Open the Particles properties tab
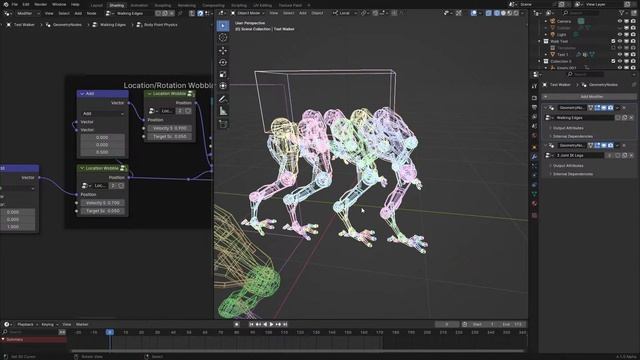The height and width of the screenshot is (360, 640). (x=534, y=166)
